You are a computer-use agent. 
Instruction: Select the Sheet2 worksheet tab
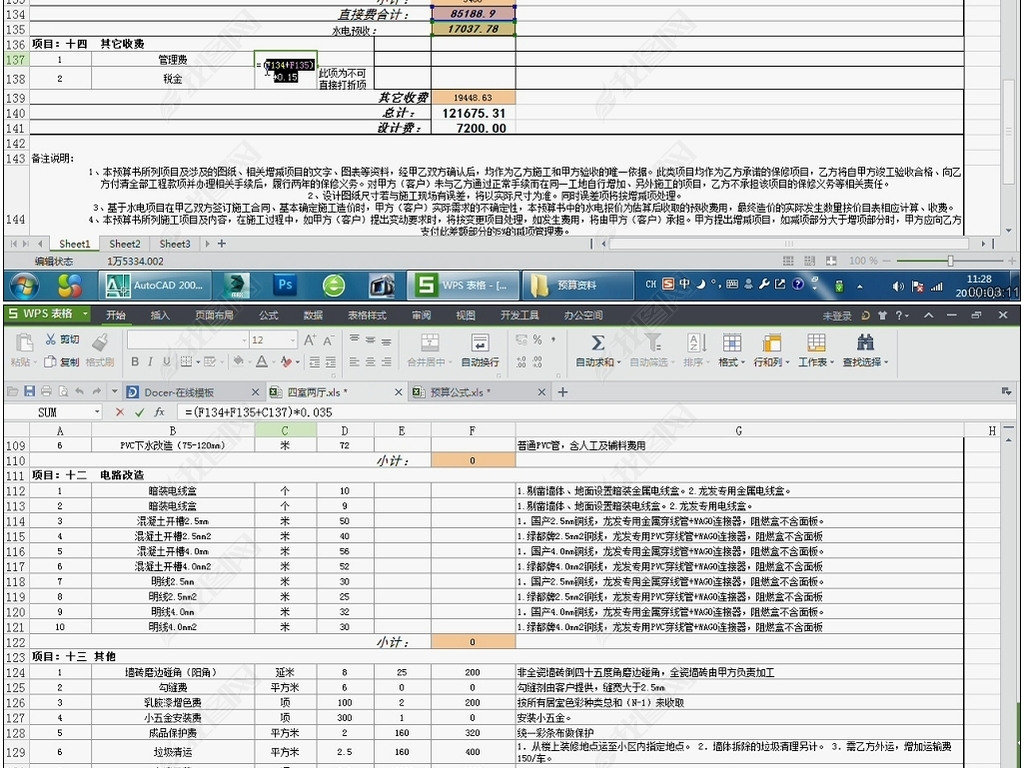(x=125, y=243)
